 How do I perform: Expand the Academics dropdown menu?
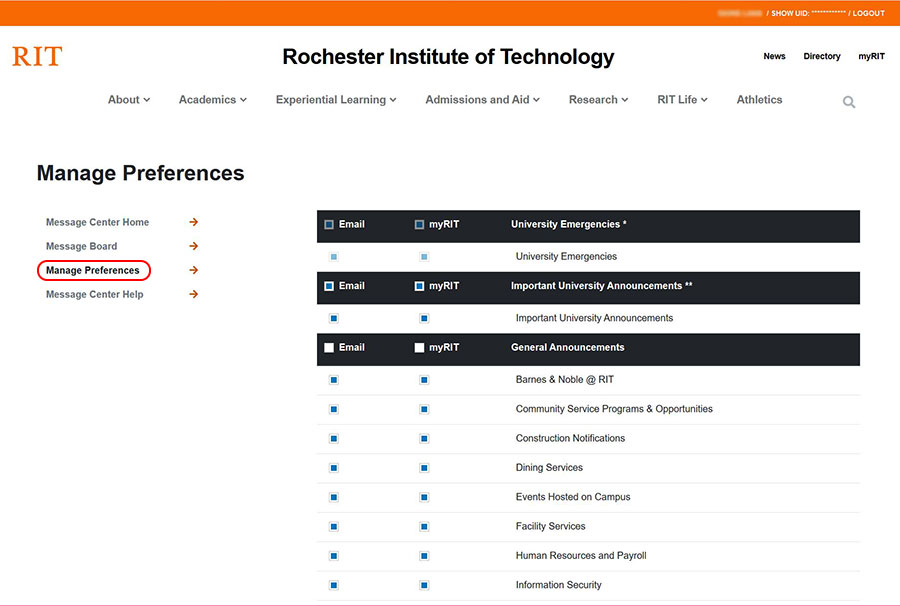click(212, 100)
